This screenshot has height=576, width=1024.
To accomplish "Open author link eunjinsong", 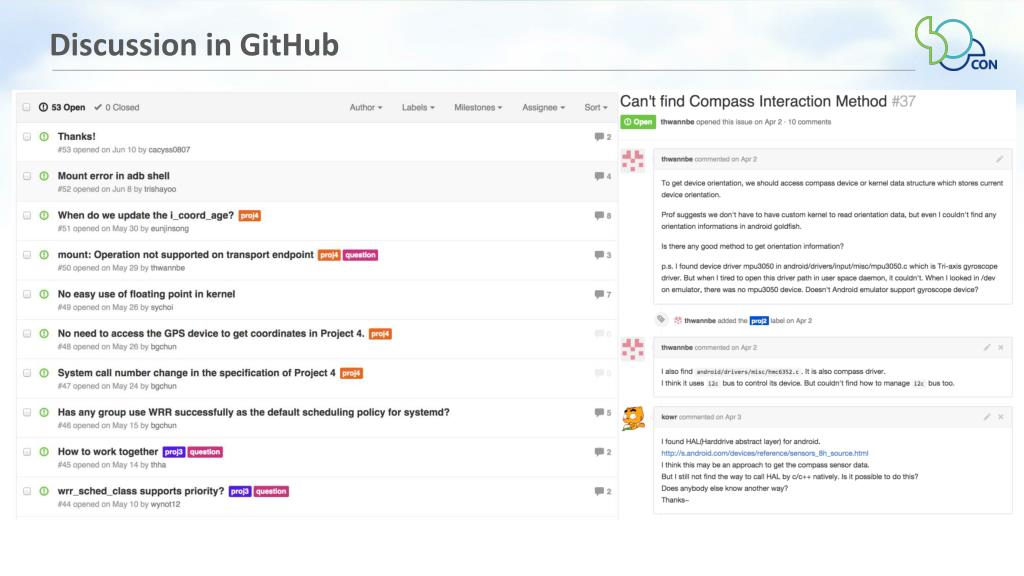I will (x=170, y=229).
